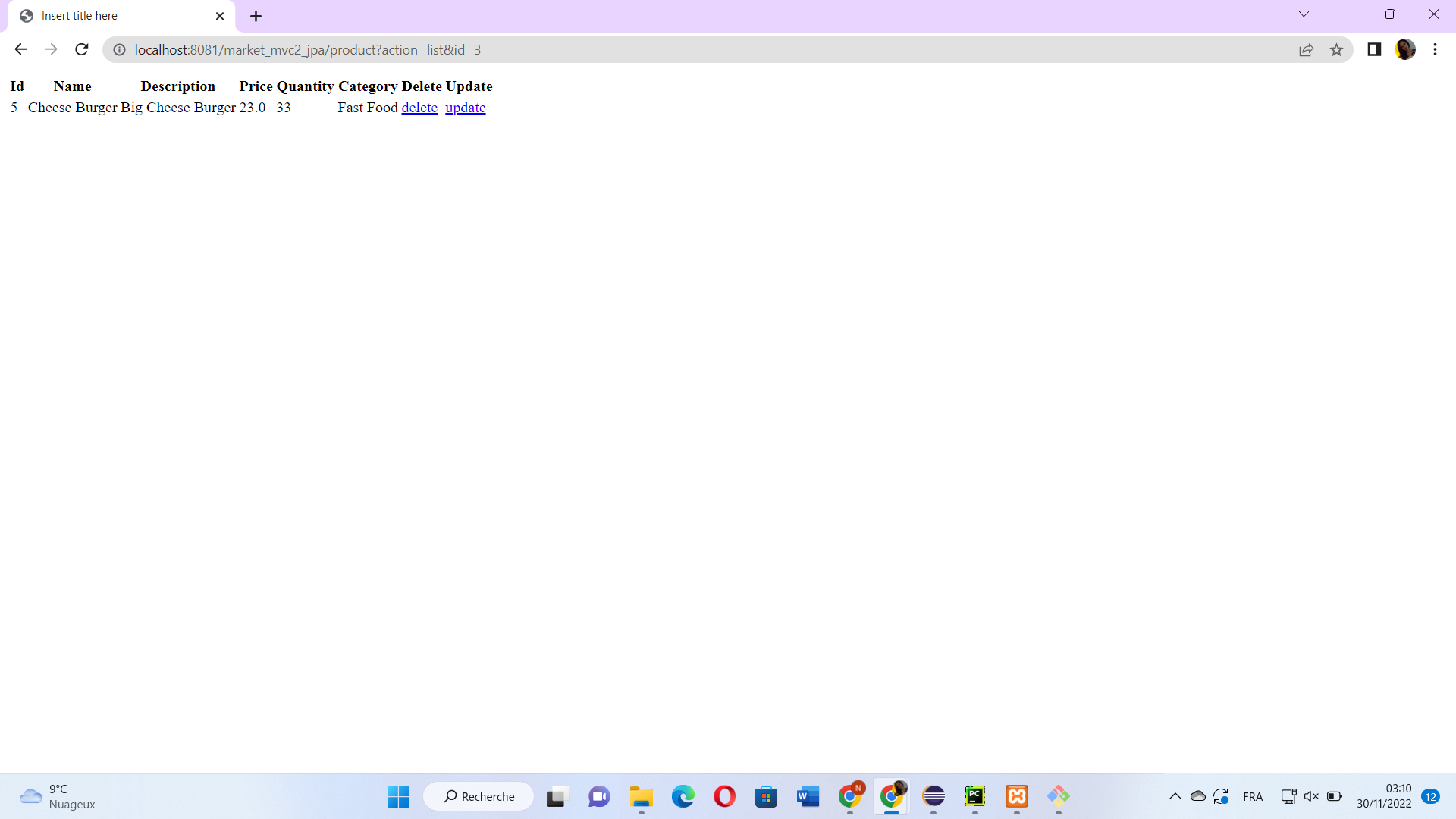Viewport: 1456px width, 819px height.
Task: Toggle the muted volume icon
Action: point(1311,796)
